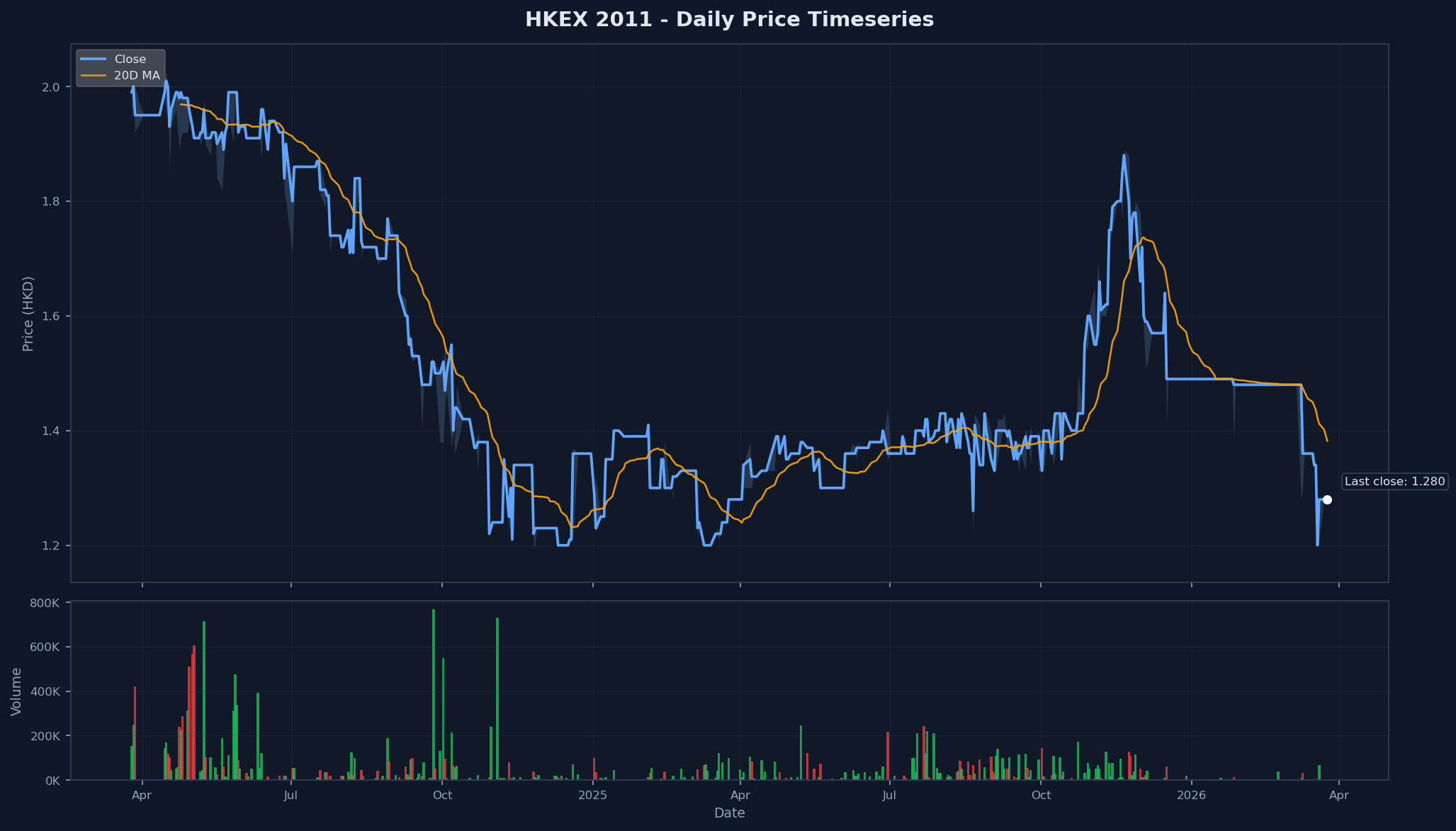Viewport: 1456px width, 831px height.
Task: Click the Oct tick label before 2025
Action: [442, 796]
